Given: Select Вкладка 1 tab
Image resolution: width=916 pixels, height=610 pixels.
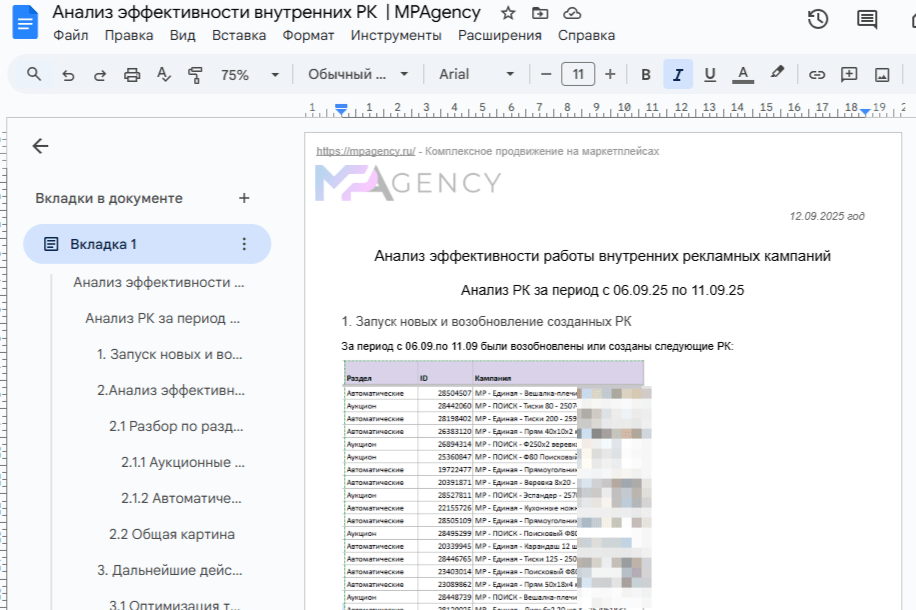Looking at the screenshot, I should tap(147, 244).
